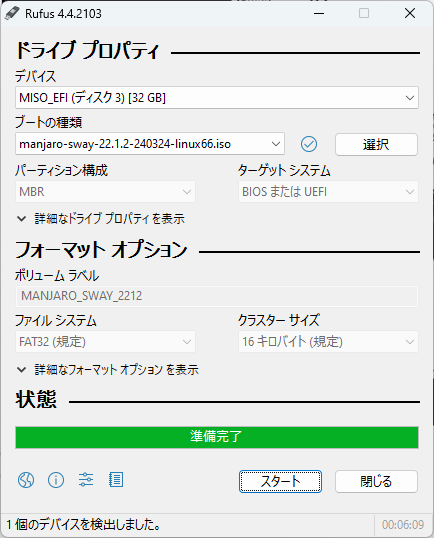
Task: Show the about info icon
Action: (56, 480)
